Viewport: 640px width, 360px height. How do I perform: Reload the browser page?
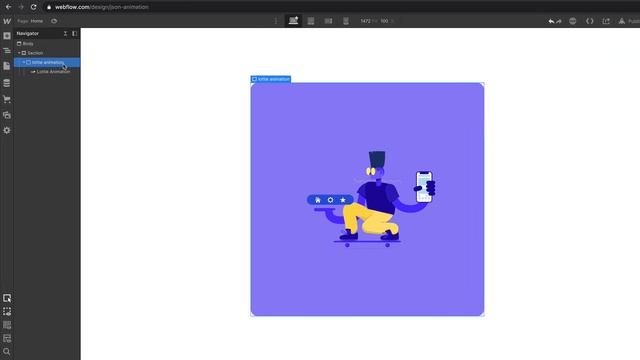pyautogui.click(x=33, y=7)
